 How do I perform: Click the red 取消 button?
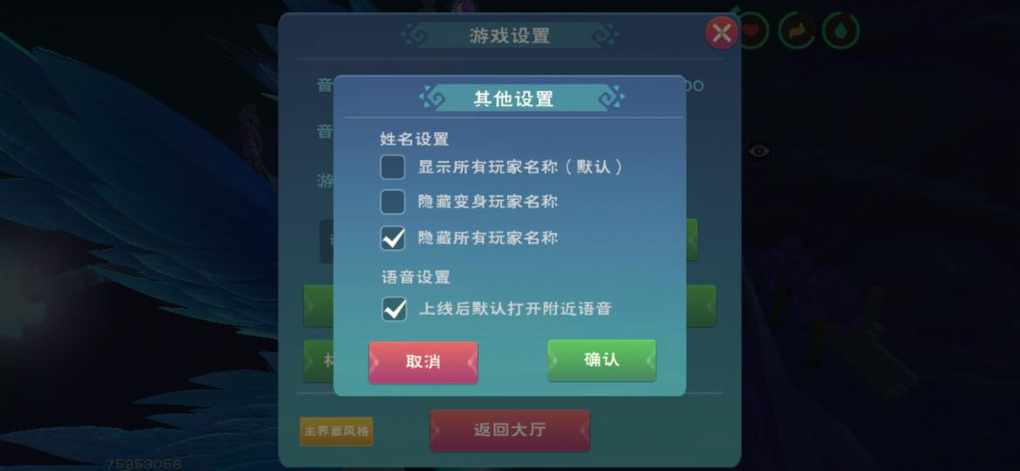pos(423,362)
